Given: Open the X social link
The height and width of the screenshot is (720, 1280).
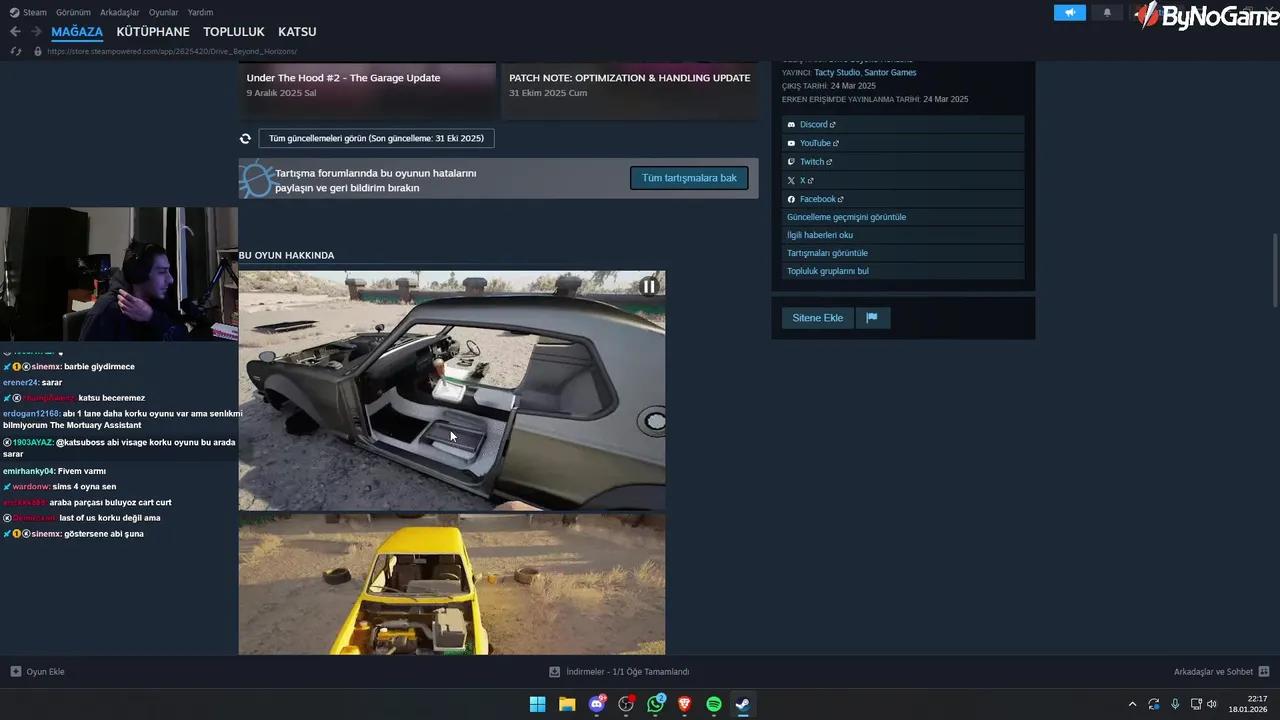Looking at the screenshot, I should pos(903,181).
